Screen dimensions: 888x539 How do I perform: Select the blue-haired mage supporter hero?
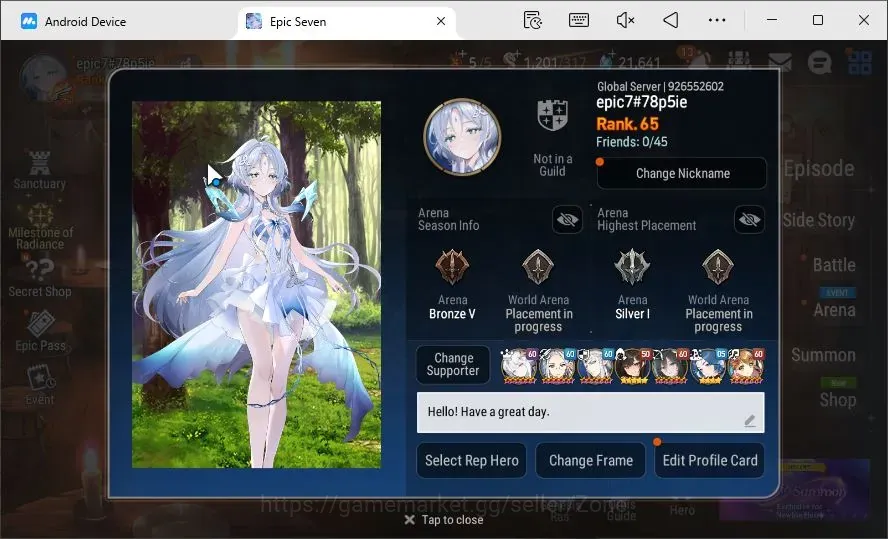[x=708, y=366]
